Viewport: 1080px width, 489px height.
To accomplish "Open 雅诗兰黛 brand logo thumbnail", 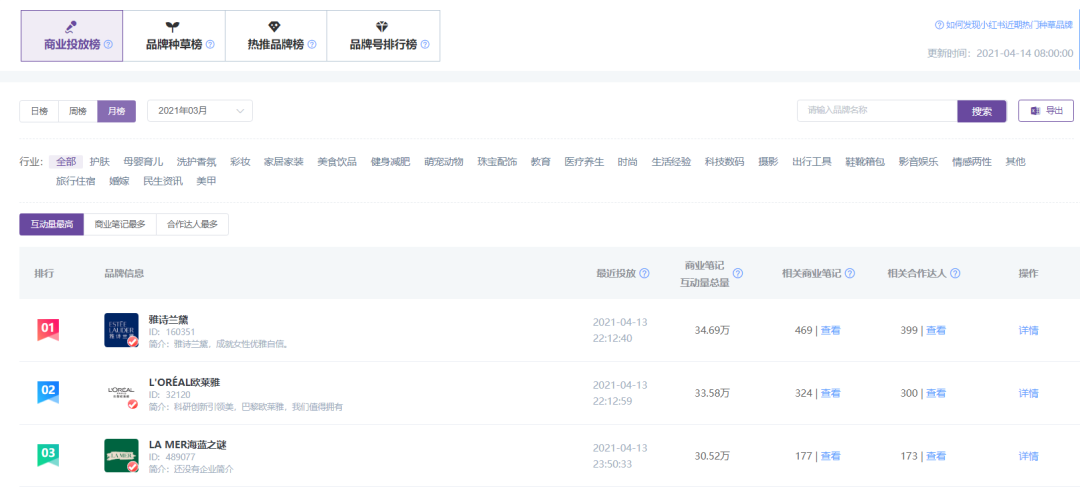I will point(121,330).
